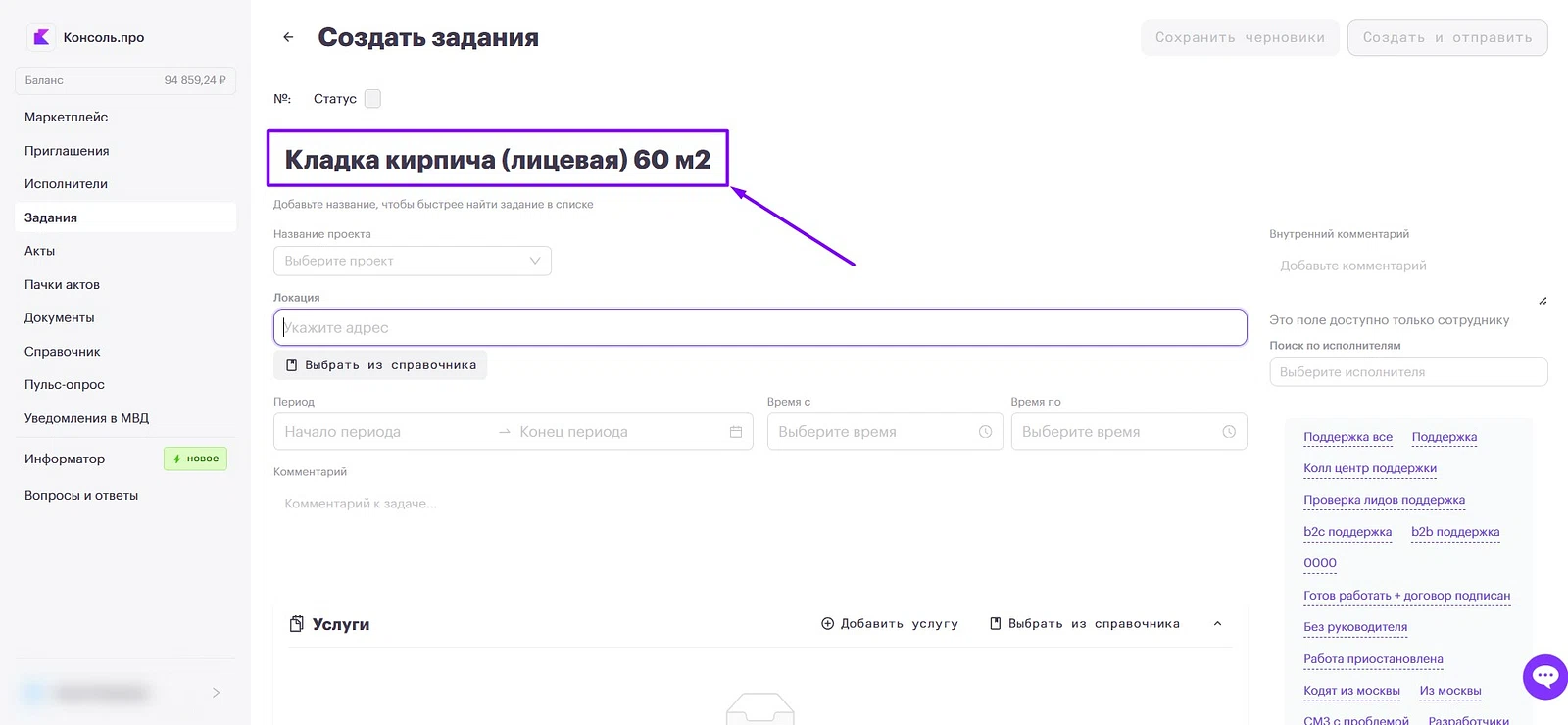1568x725 pixels.
Task: Click the Проверка лидов поддержка tag
Action: (x=1384, y=500)
